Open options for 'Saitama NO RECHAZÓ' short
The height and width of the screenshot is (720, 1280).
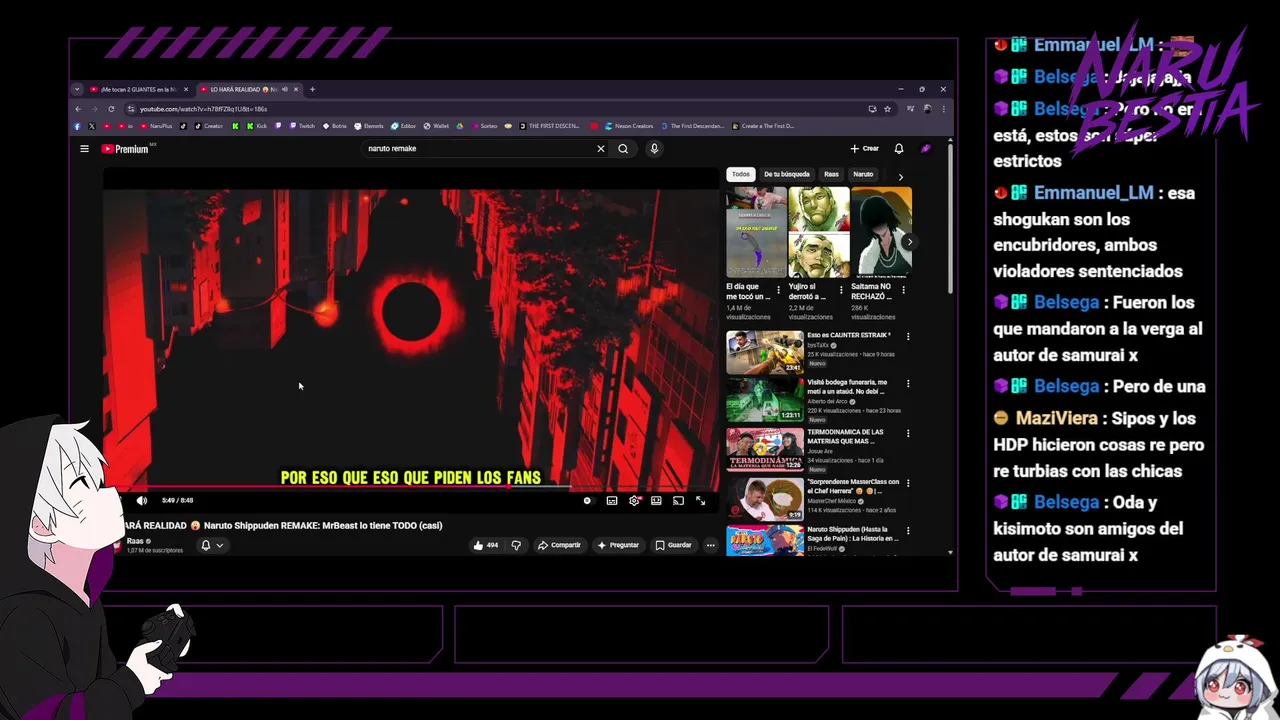(x=903, y=290)
